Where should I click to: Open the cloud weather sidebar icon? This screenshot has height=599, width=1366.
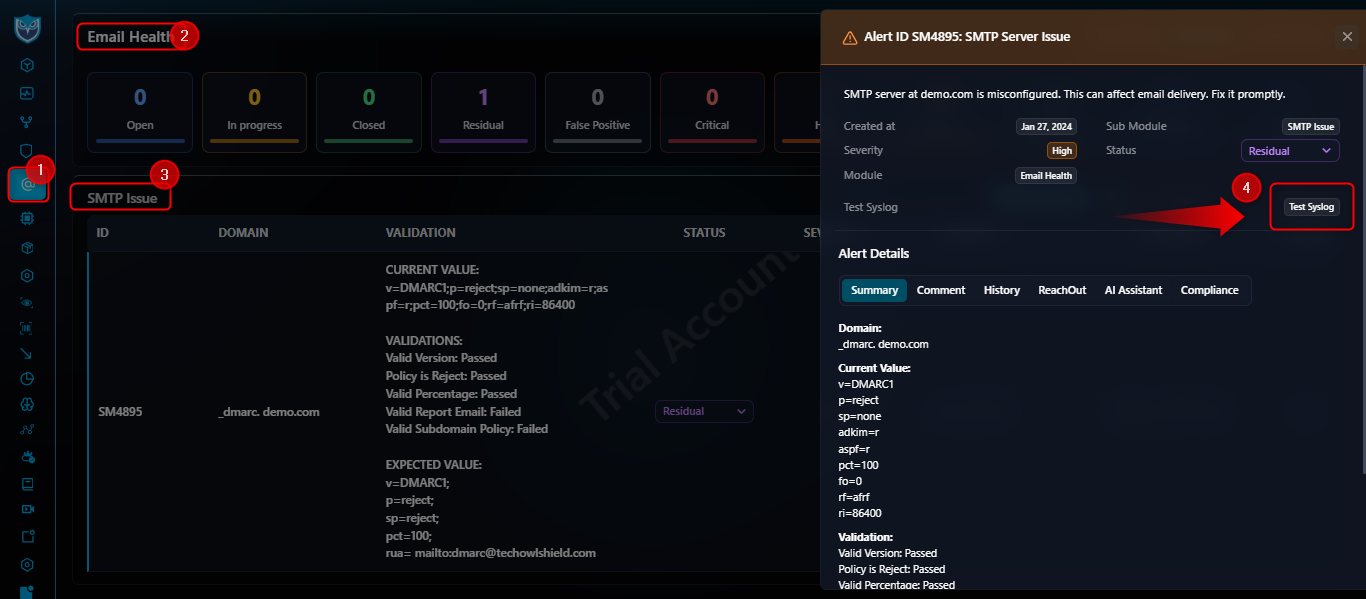tap(28, 458)
